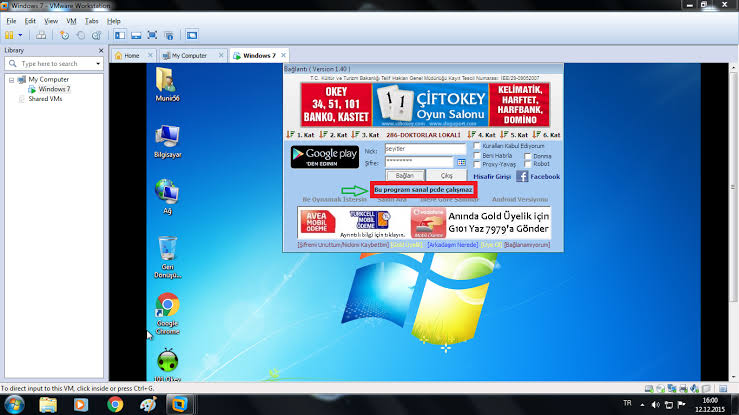Open the media player taskbar icon
The height and width of the screenshot is (415, 739).
pos(81,405)
